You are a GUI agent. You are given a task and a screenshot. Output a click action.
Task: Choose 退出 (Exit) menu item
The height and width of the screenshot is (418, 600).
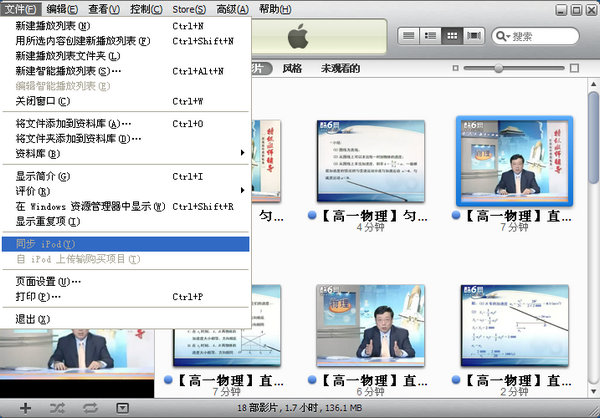126,320
